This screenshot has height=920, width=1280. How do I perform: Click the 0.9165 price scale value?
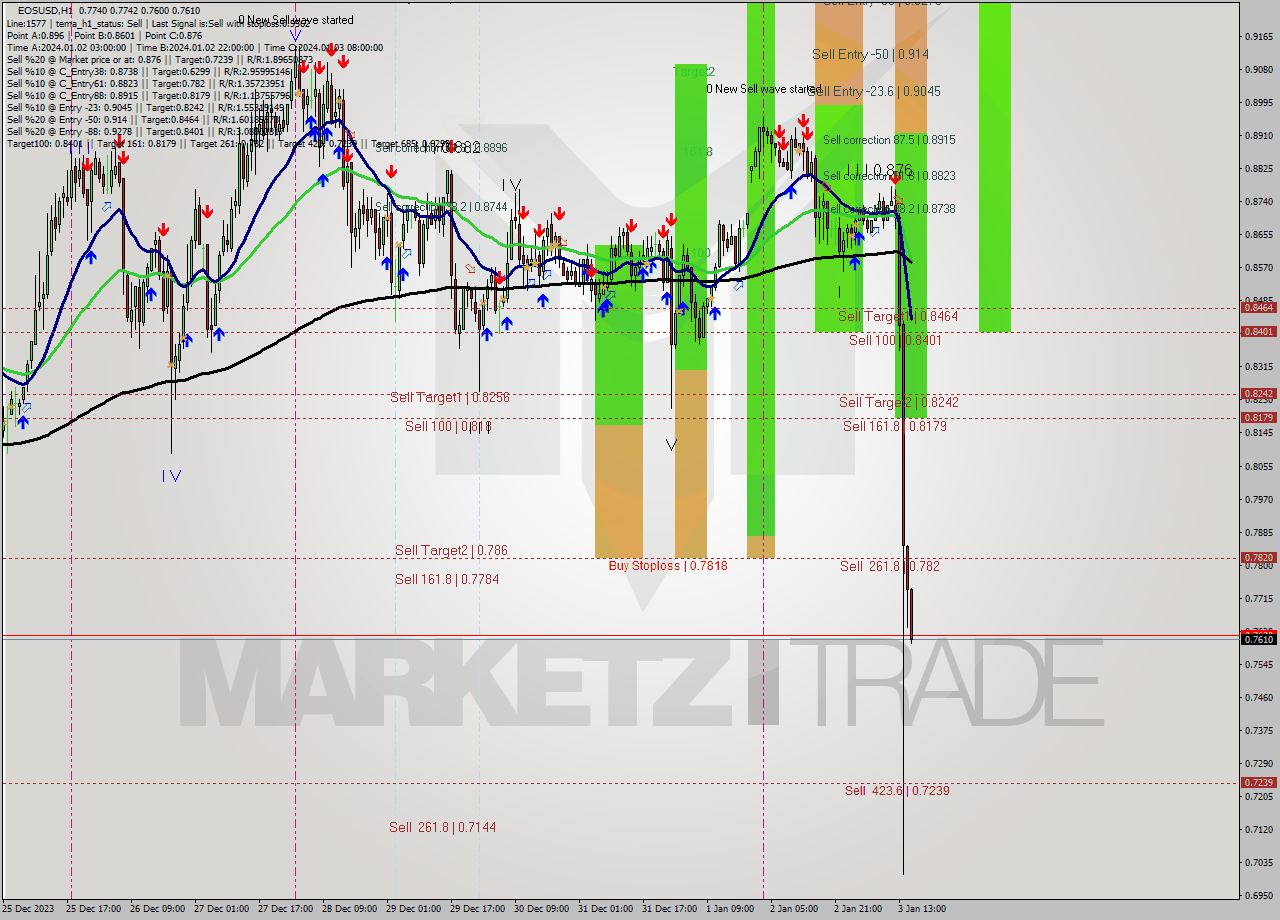click(x=1258, y=36)
